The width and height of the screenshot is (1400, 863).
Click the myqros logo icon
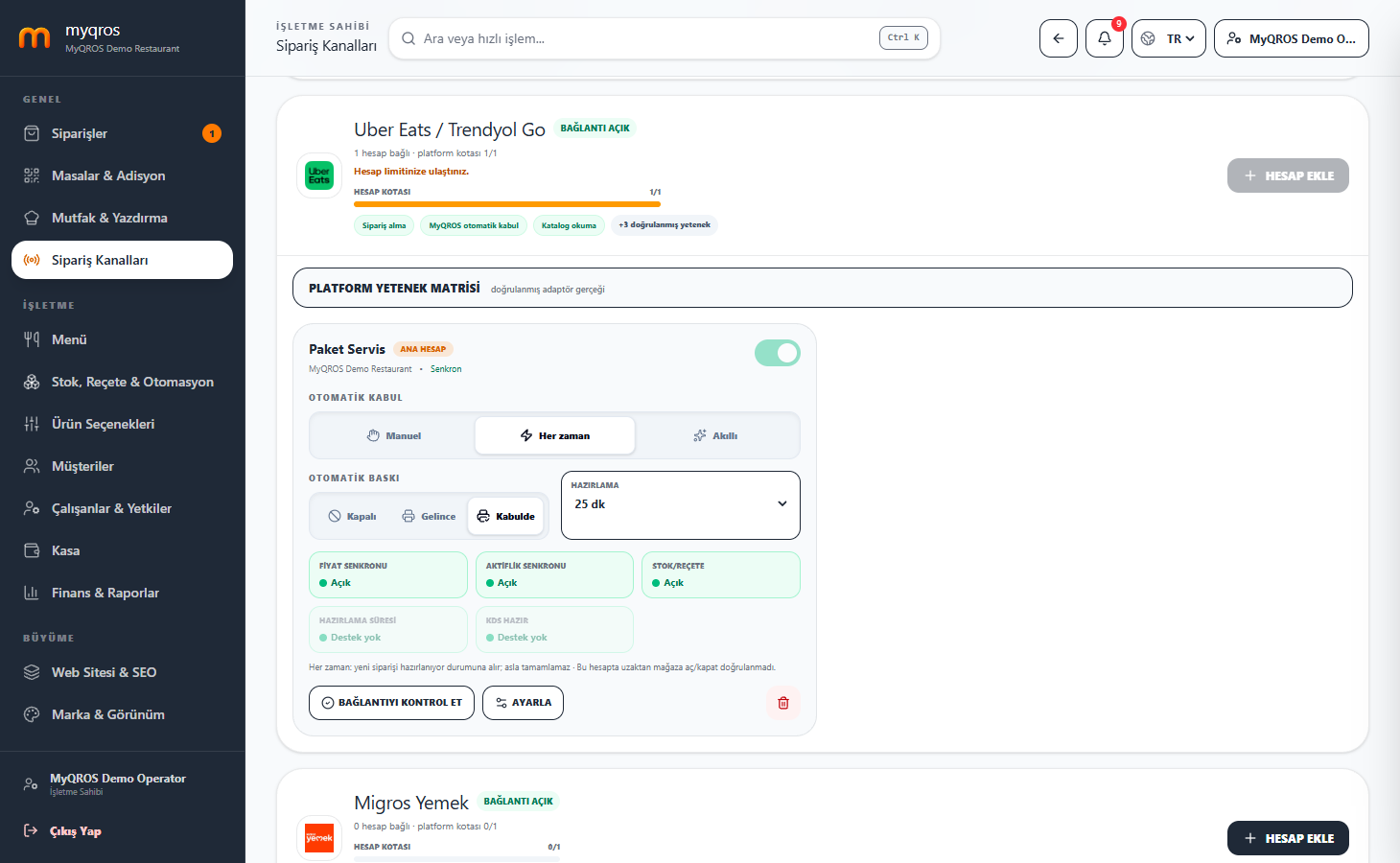tap(35, 38)
